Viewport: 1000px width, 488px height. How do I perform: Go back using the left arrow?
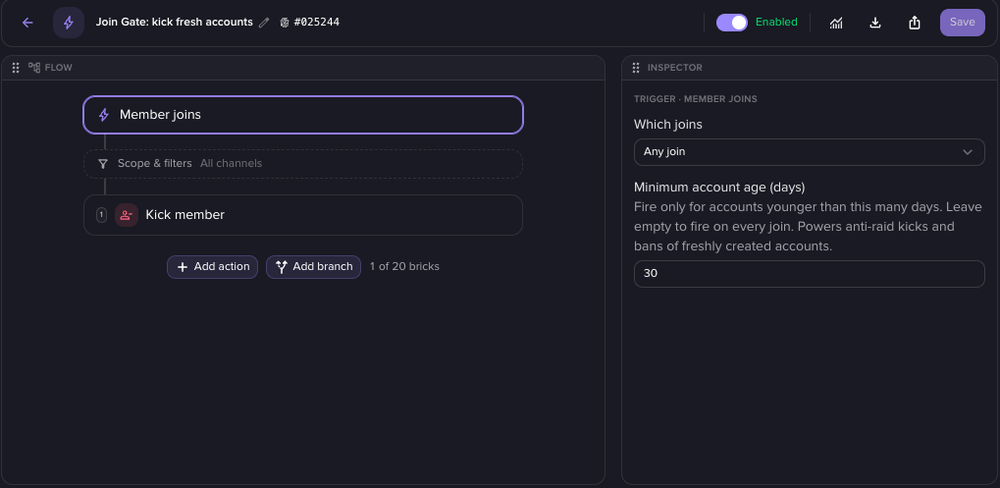(x=27, y=22)
